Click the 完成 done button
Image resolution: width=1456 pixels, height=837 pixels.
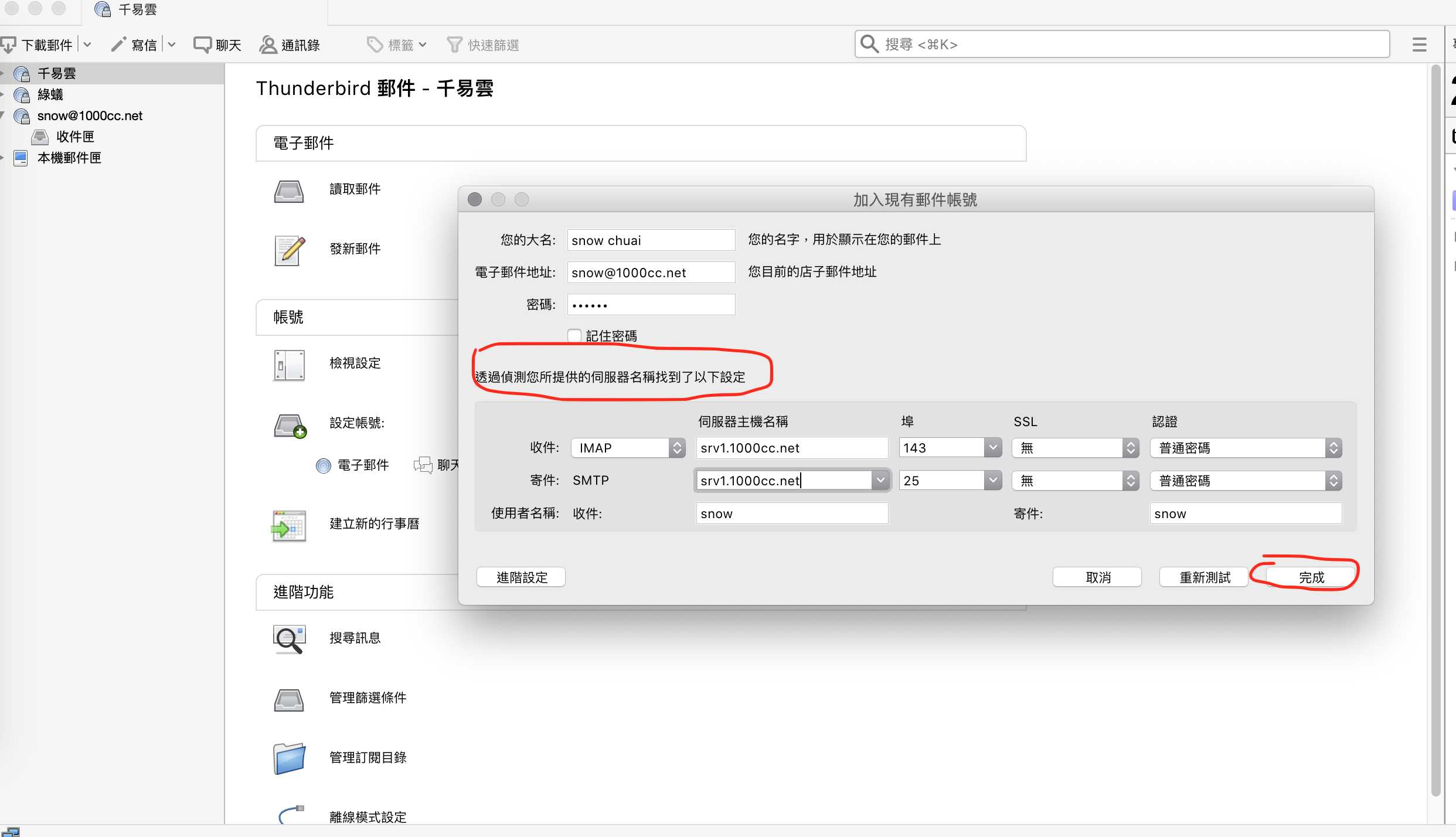point(1311,577)
